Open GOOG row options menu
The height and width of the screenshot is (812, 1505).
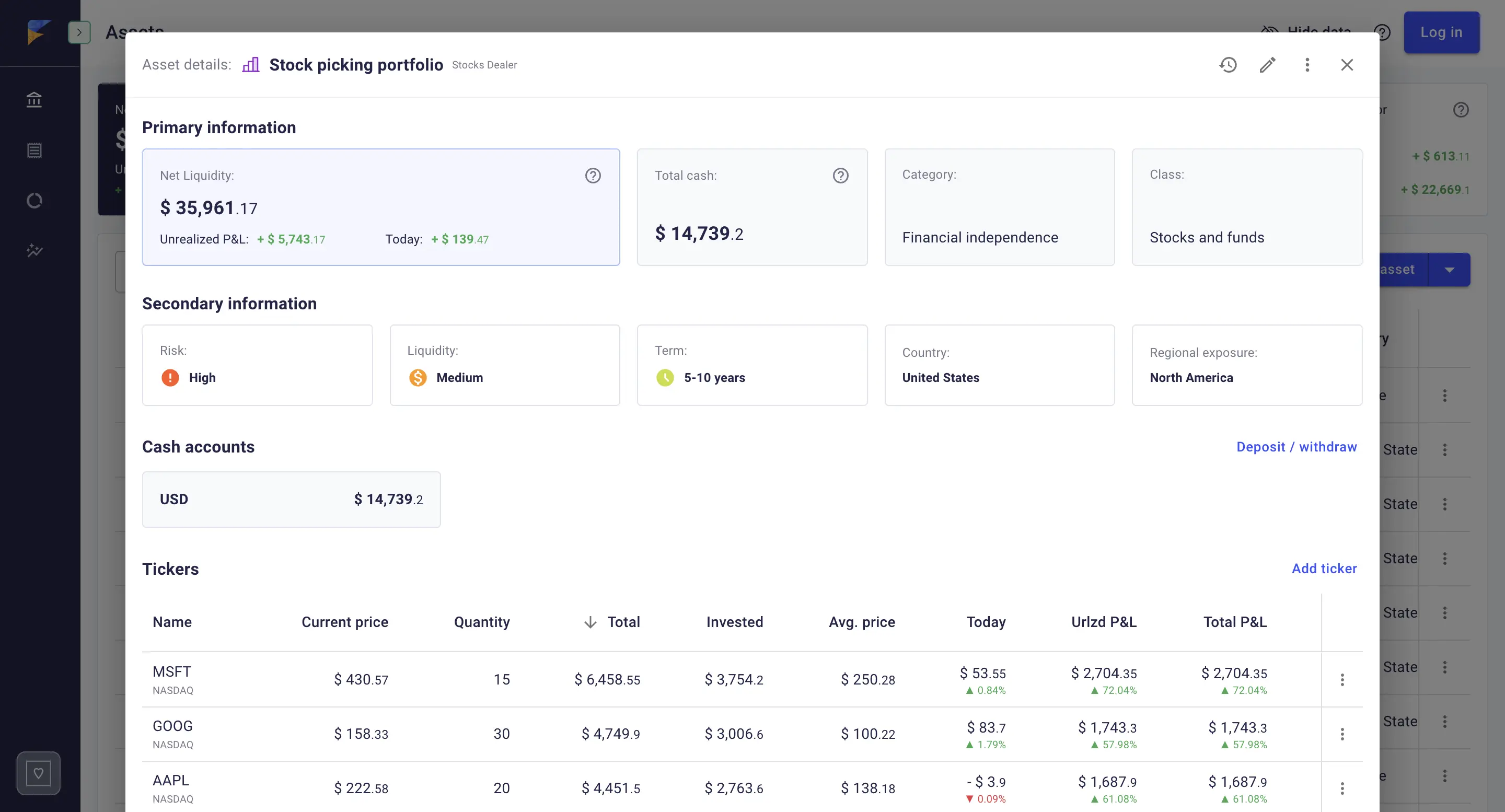(1342, 734)
